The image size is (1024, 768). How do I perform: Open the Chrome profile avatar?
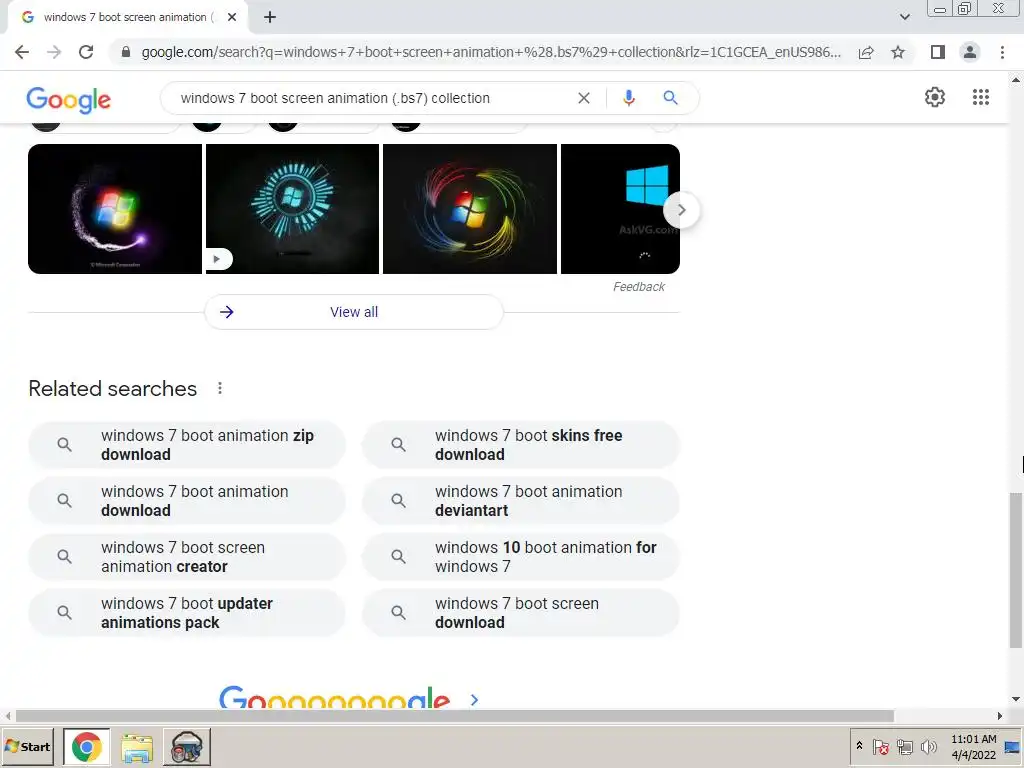click(x=970, y=52)
